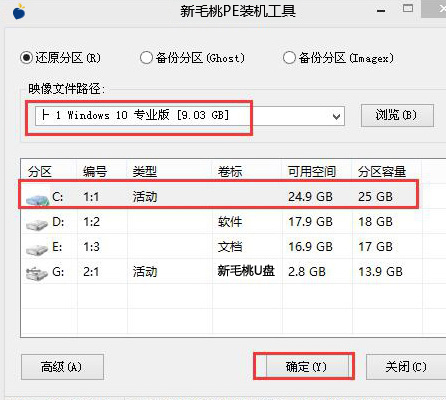Click the 17.9 GB free space cell
This screenshot has width=446, height=400.
(310, 222)
